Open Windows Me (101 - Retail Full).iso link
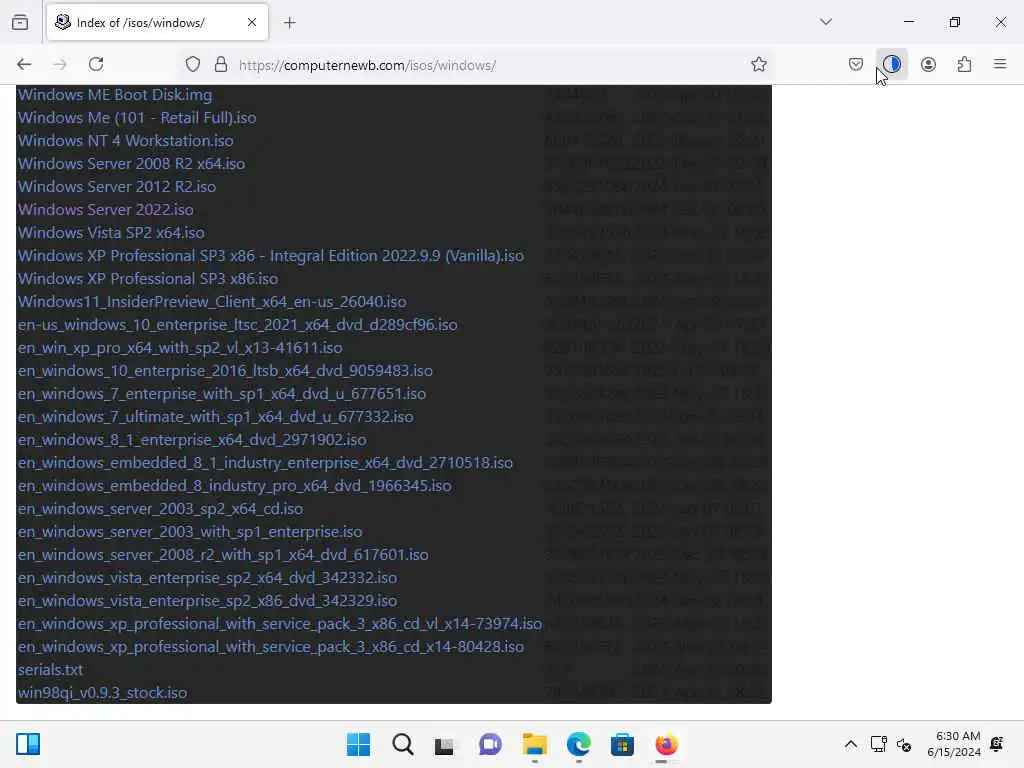 click(x=137, y=118)
